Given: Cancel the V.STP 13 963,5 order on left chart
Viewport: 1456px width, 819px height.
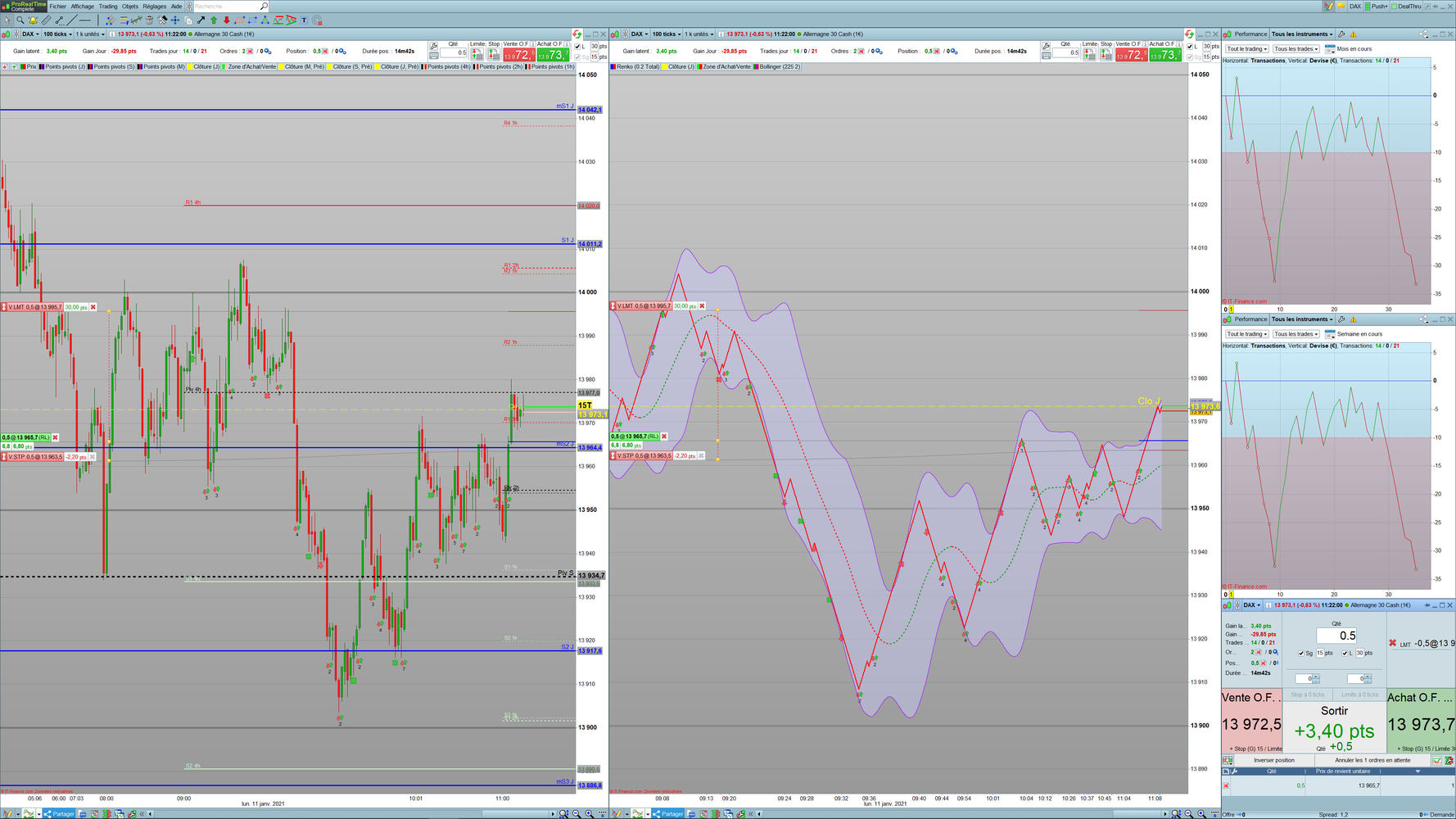Looking at the screenshot, I should coord(93,457).
